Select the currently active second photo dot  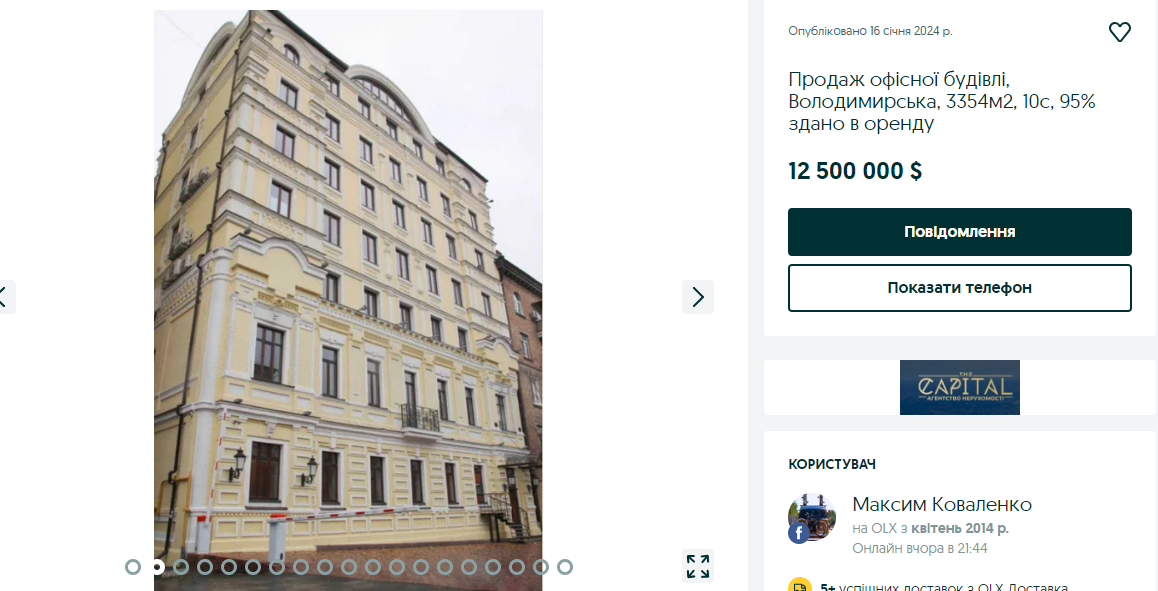click(x=157, y=567)
